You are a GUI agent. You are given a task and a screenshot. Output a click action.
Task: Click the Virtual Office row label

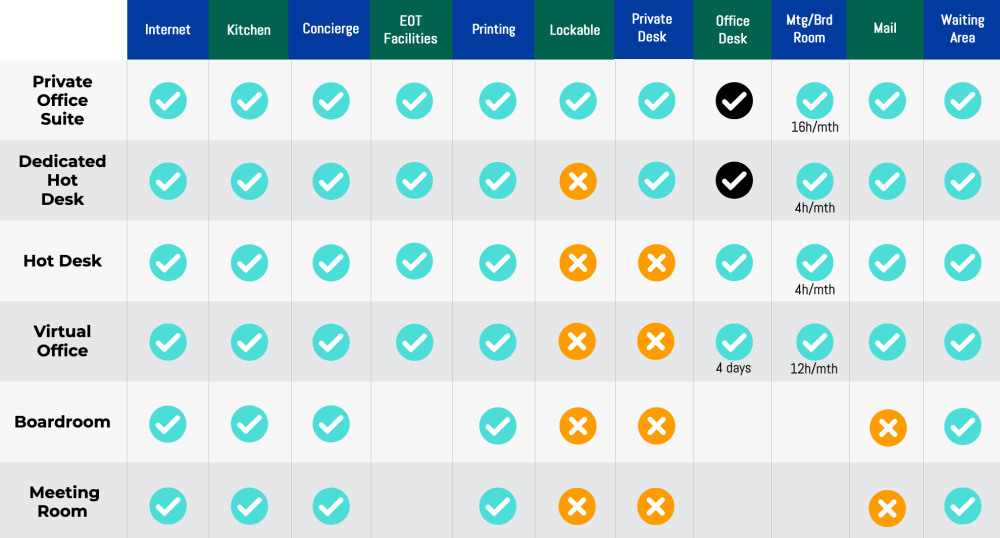pyautogui.click(x=62, y=341)
